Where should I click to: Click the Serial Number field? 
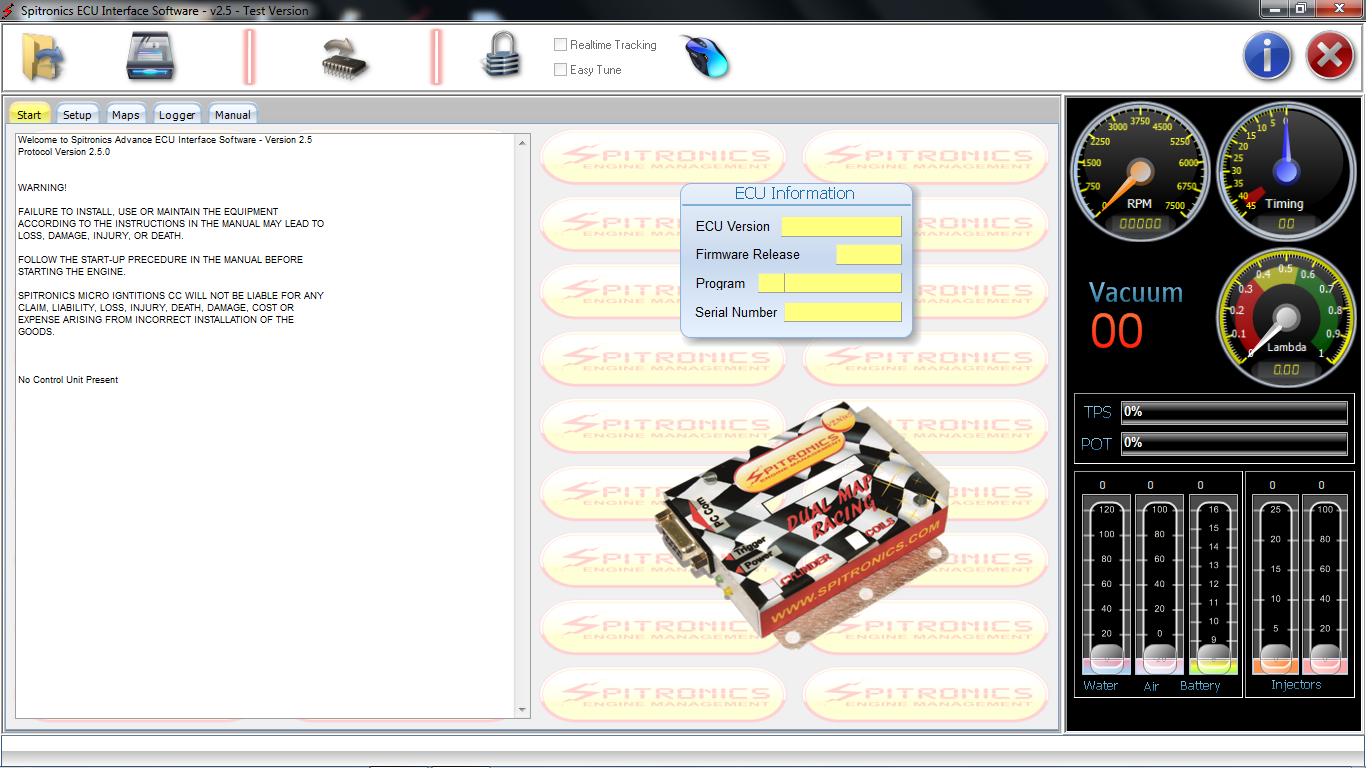(x=843, y=312)
